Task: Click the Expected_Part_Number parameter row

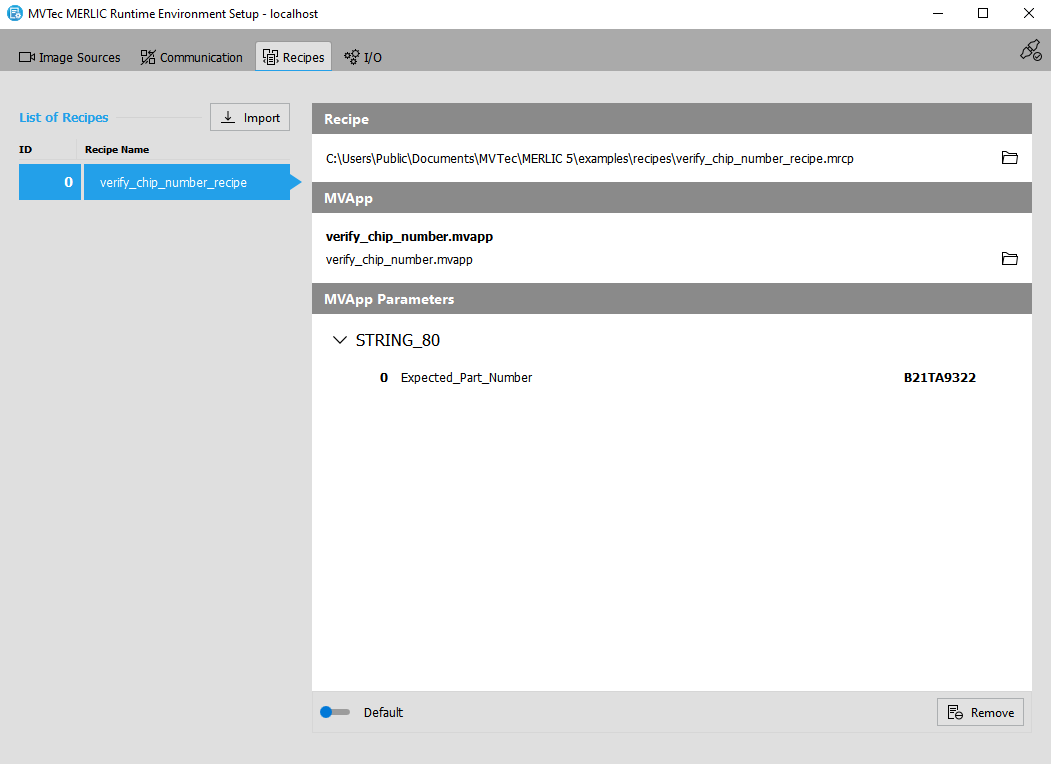Action: [466, 378]
